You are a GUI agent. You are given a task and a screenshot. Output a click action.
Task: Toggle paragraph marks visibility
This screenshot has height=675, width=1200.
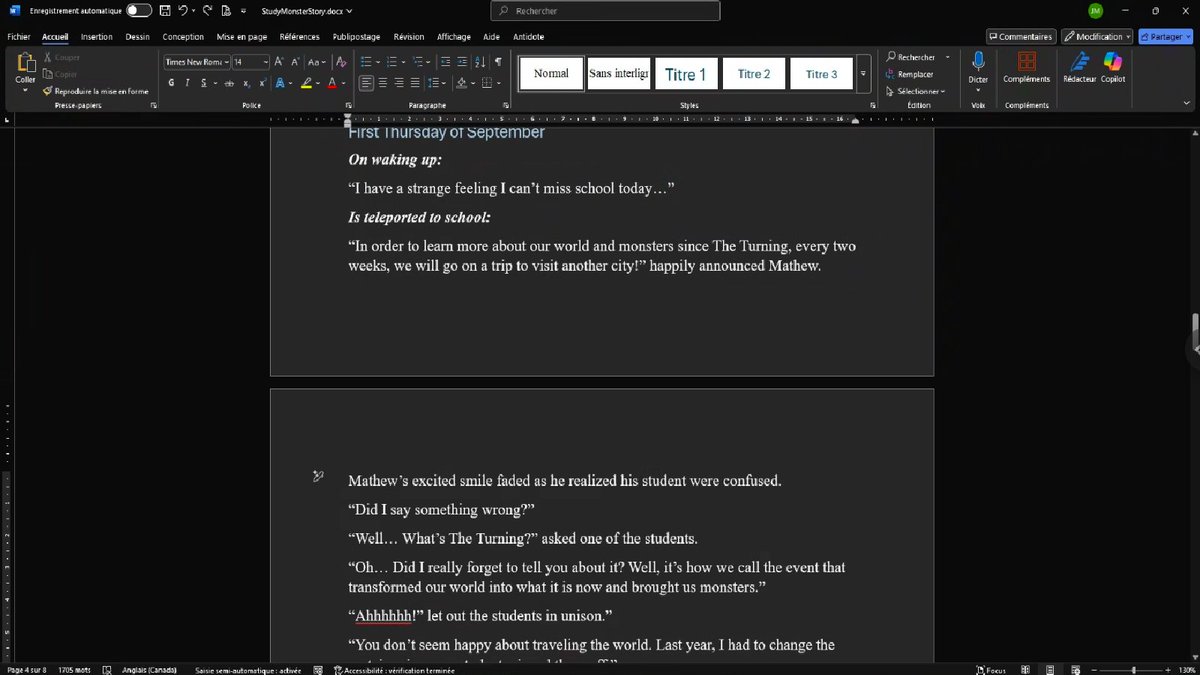pos(498,61)
